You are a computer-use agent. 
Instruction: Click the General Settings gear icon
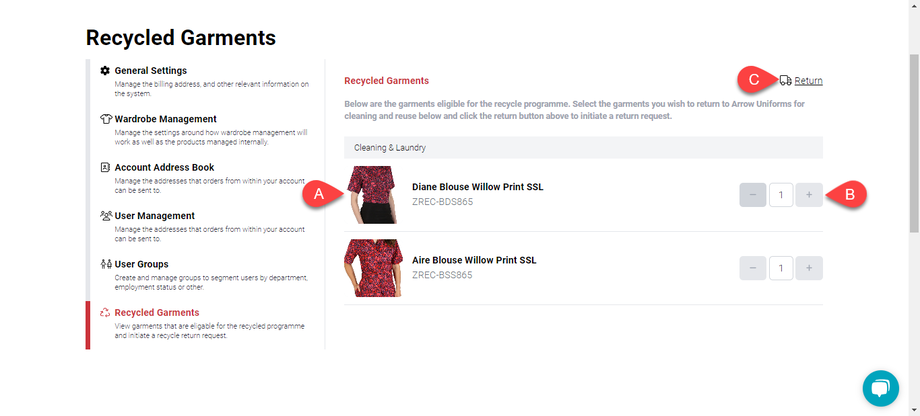pos(105,71)
